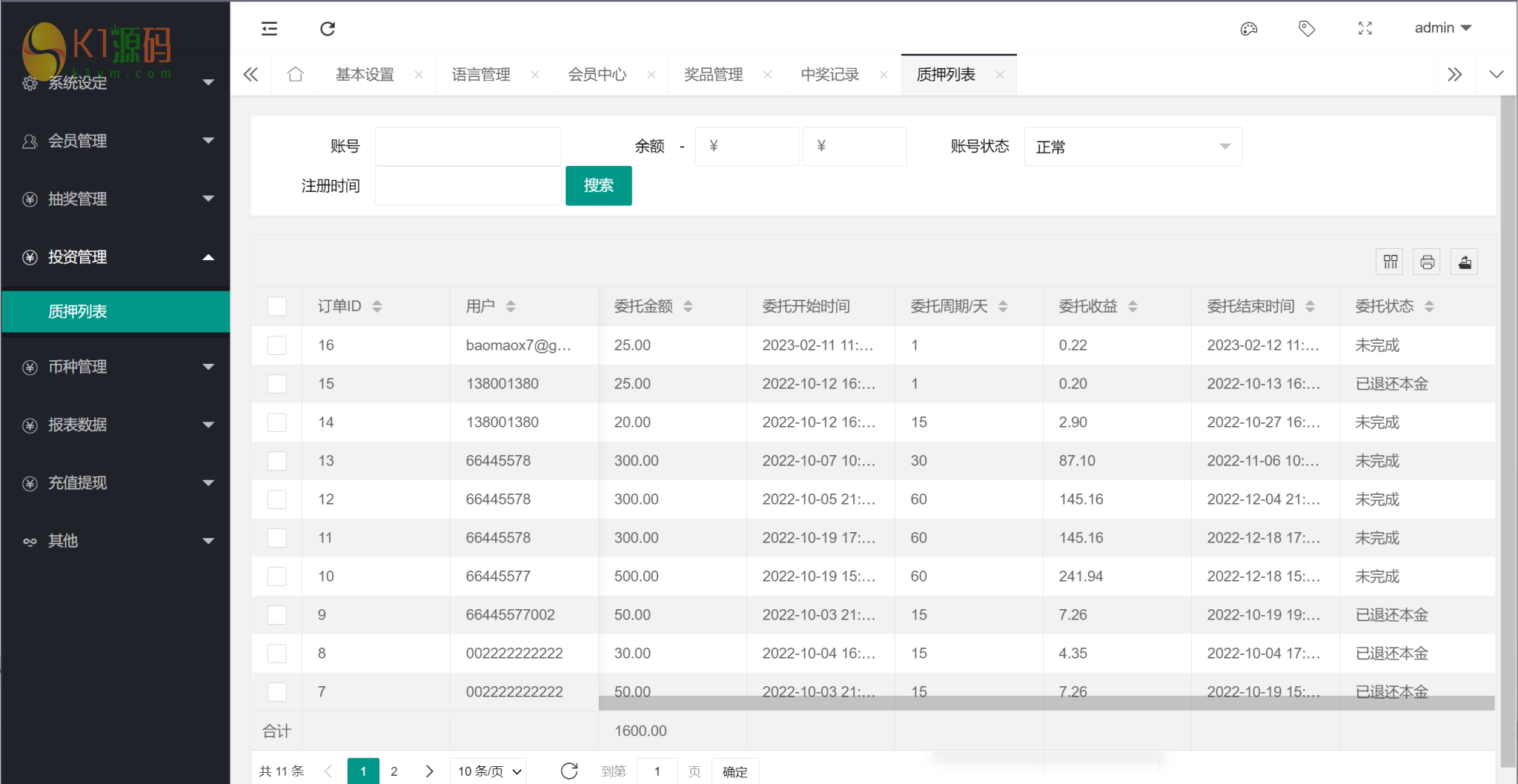Expand the 会员管理 sidebar menu
Viewport: 1518px width, 784px height.
[x=115, y=141]
